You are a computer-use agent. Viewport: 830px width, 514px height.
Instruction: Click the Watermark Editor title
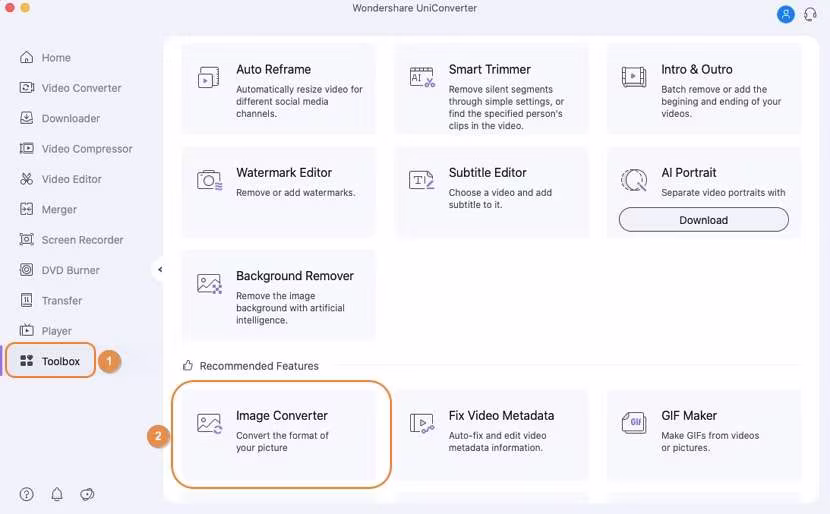pos(284,173)
